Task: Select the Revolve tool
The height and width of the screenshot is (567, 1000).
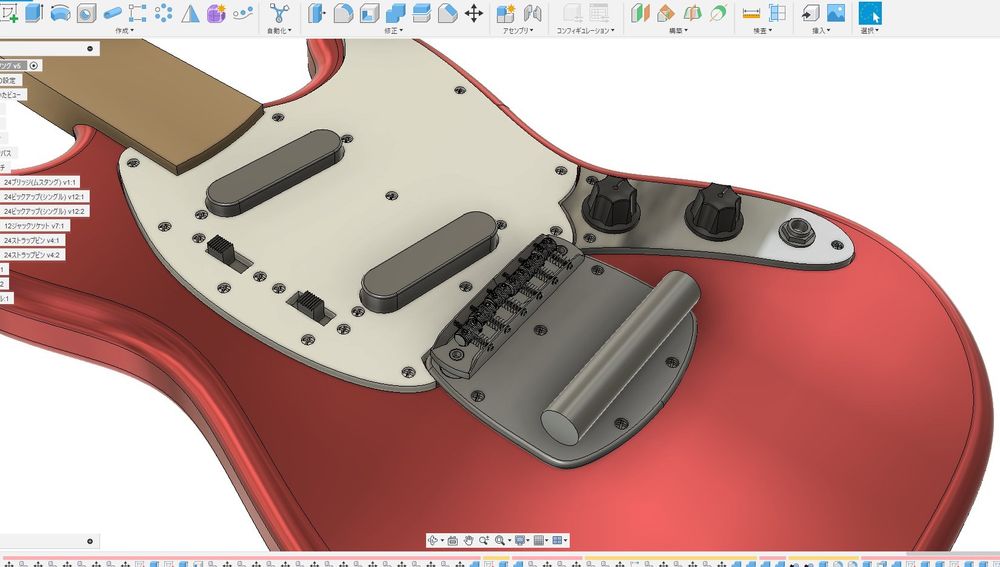Action: pyautogui.click(x=60, y=13)
